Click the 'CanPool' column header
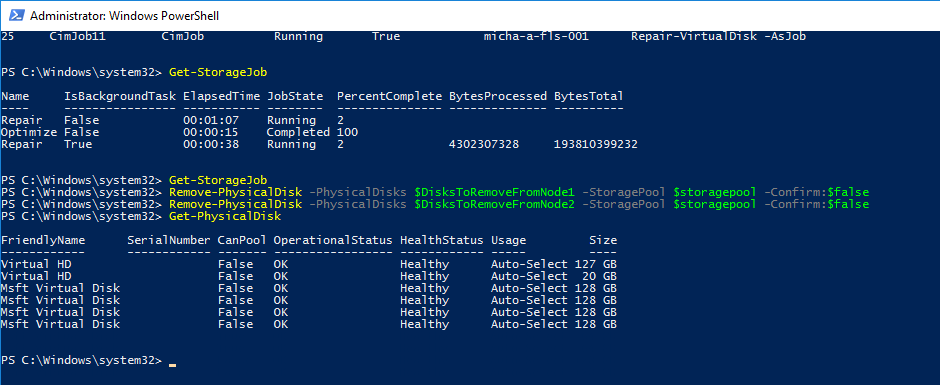The width and height of the screenshot is (940, 385). [x=242, y=240]
